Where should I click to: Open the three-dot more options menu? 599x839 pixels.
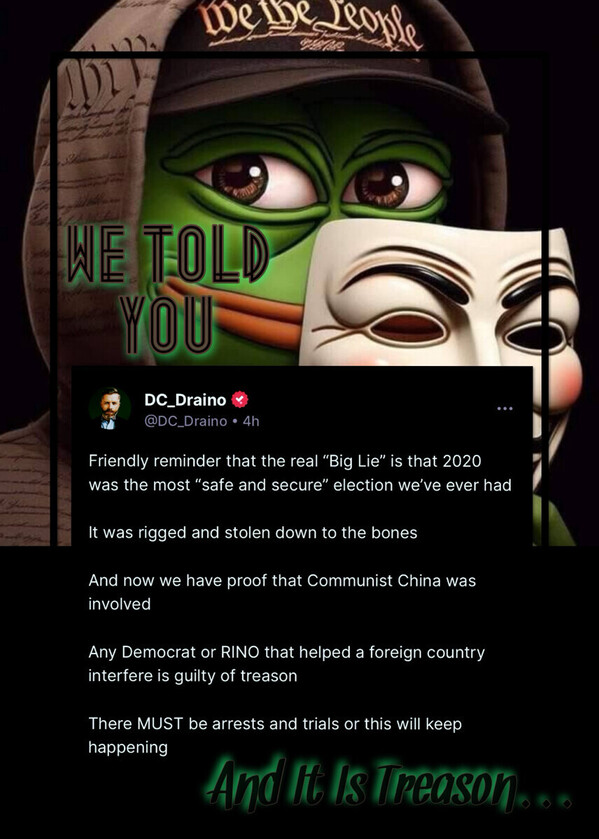(x=505, y=408)
